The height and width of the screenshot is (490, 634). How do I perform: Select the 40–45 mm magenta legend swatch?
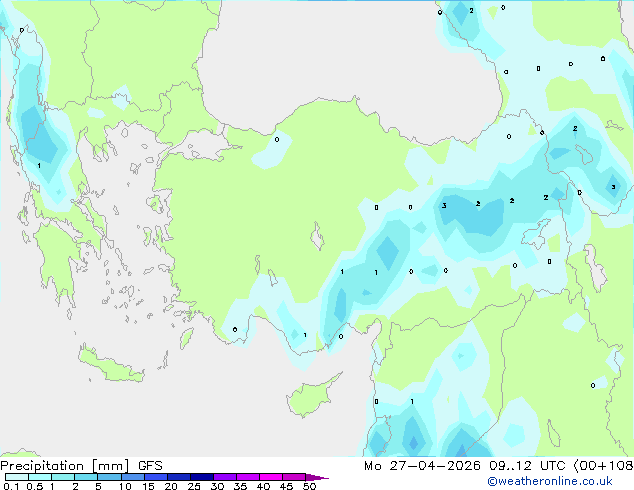271,477
